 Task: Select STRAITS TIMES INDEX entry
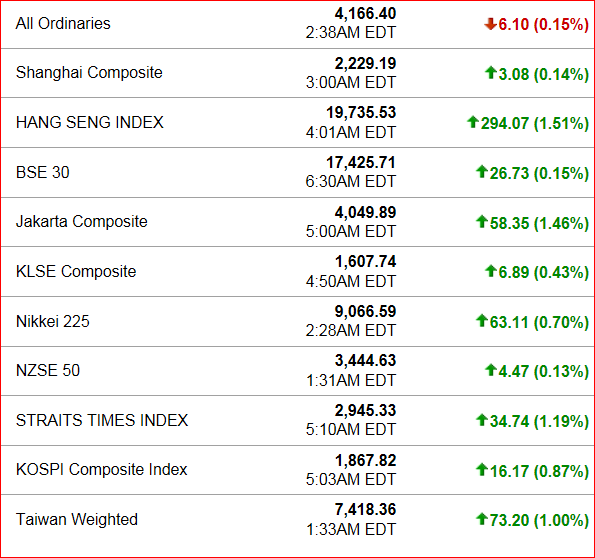(x=102, y=420)
